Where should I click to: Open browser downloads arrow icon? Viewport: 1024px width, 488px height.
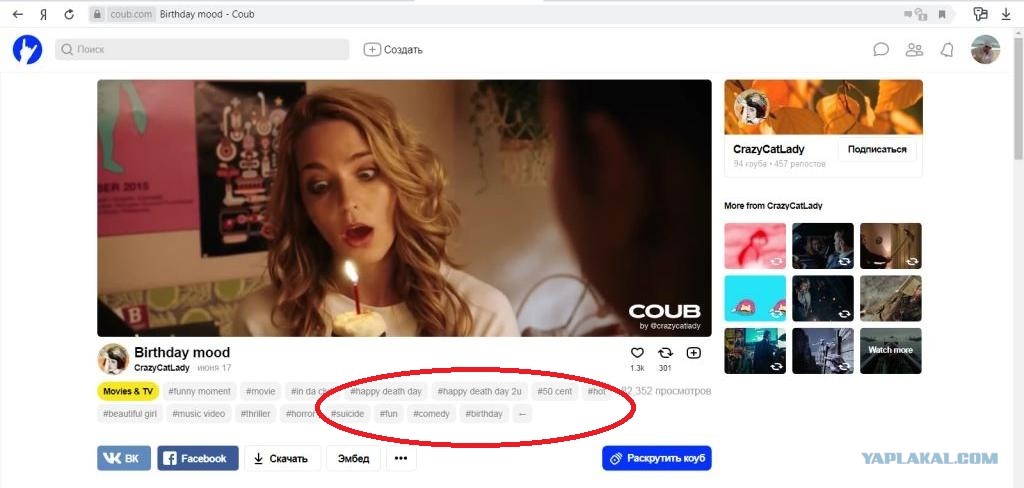click(1005, 14)
